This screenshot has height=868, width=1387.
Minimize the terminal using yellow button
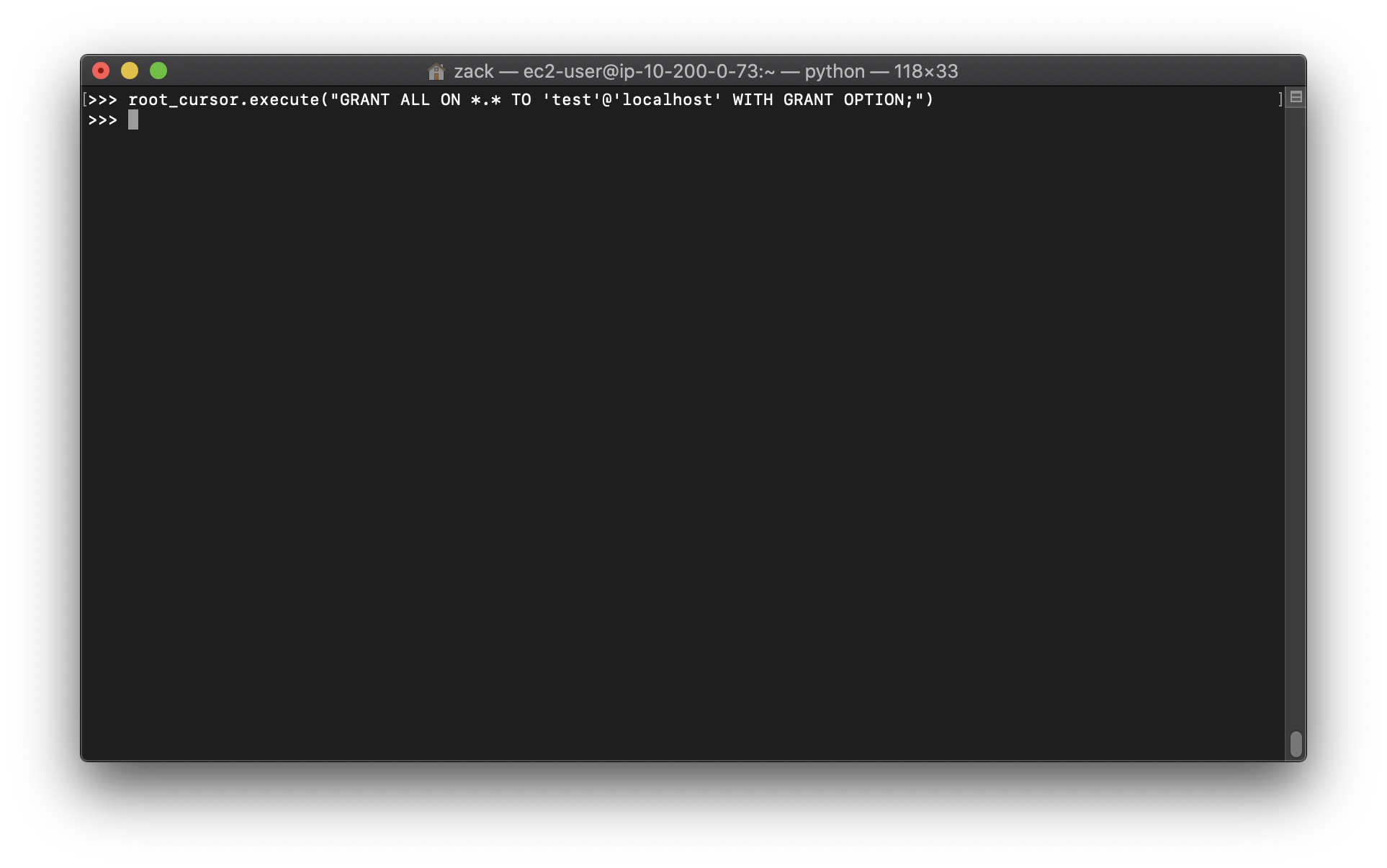pyautogui.click(x=130, y=71)
